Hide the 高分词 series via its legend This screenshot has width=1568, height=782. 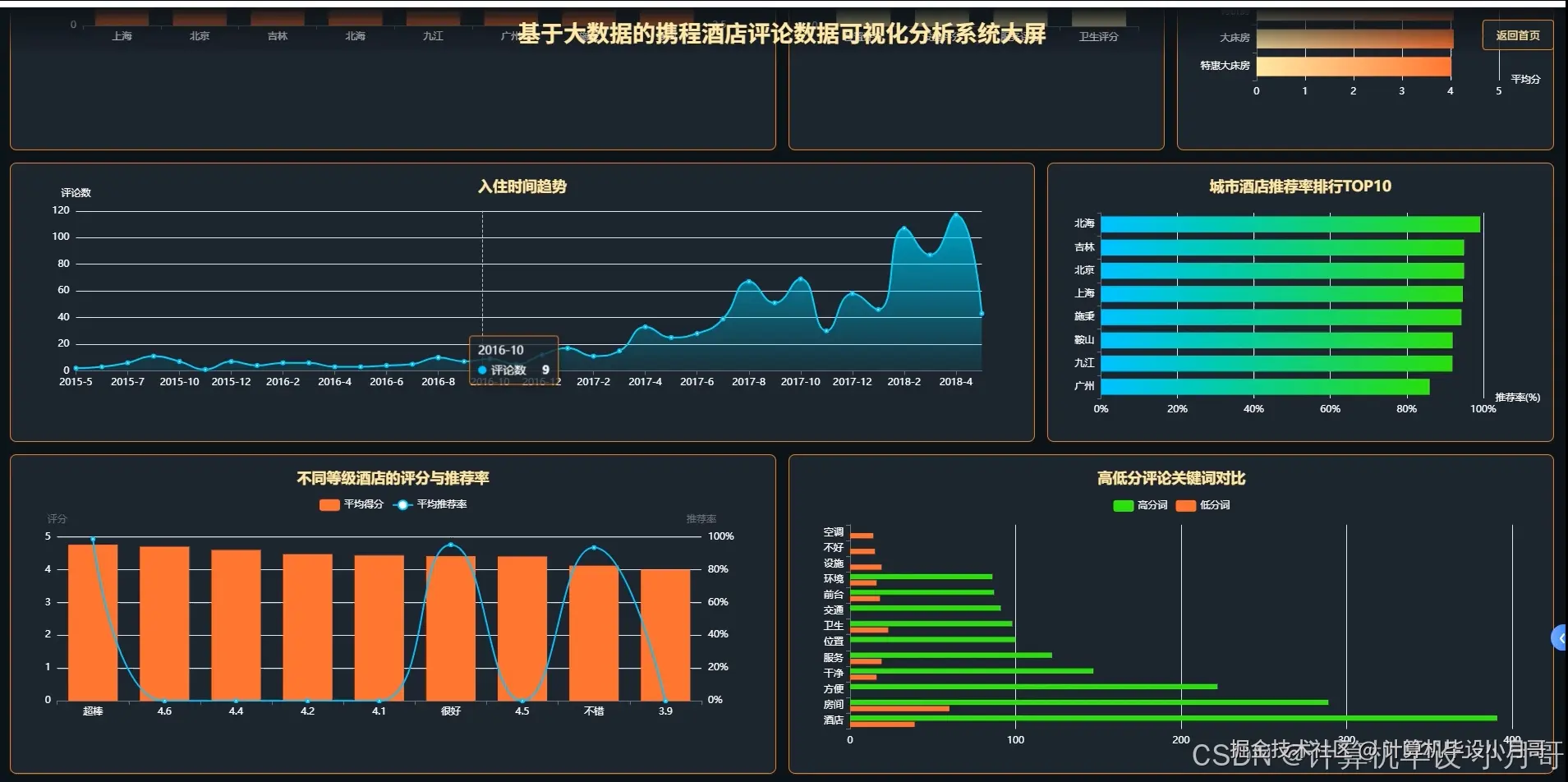pyautogui.click(x=1153, y=505)
